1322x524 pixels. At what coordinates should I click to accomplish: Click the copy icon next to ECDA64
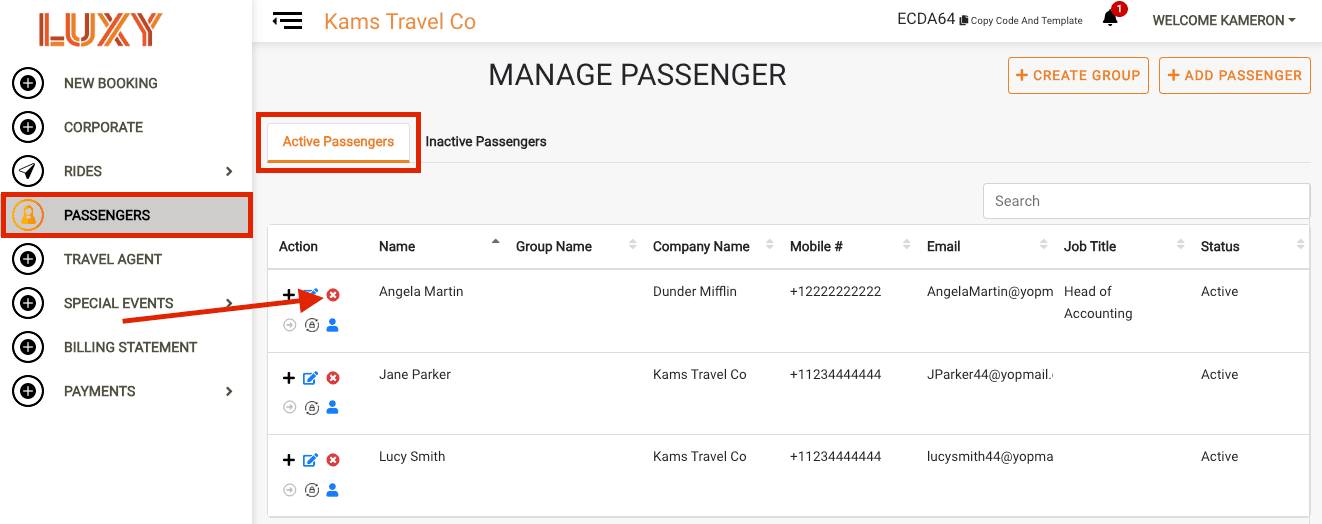click(x=964, y=21)
